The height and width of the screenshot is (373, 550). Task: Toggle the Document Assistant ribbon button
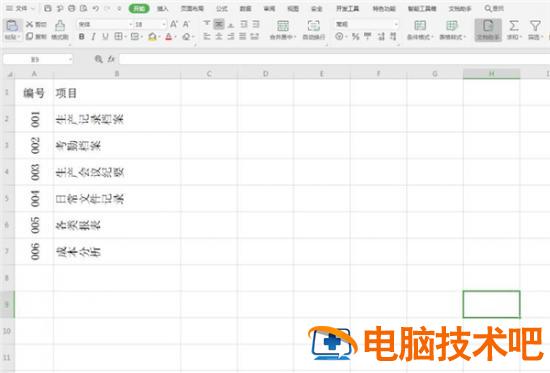click(x=488, y=30)
